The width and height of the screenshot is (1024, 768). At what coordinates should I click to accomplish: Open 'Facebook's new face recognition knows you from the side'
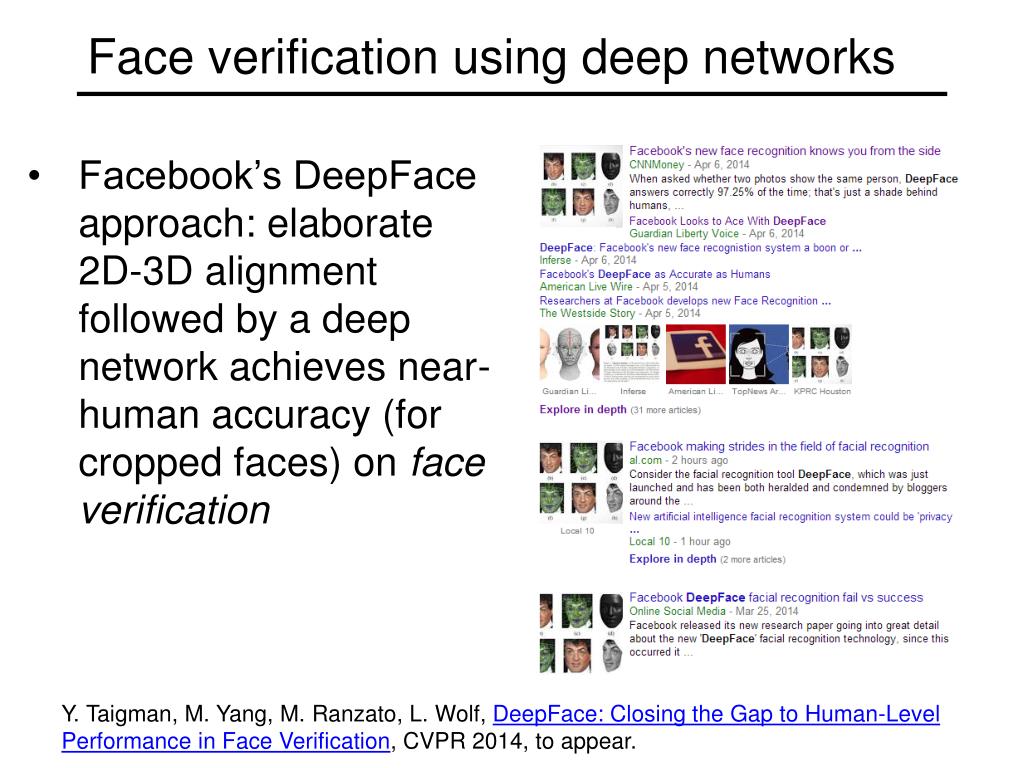(x=784, y=151)
